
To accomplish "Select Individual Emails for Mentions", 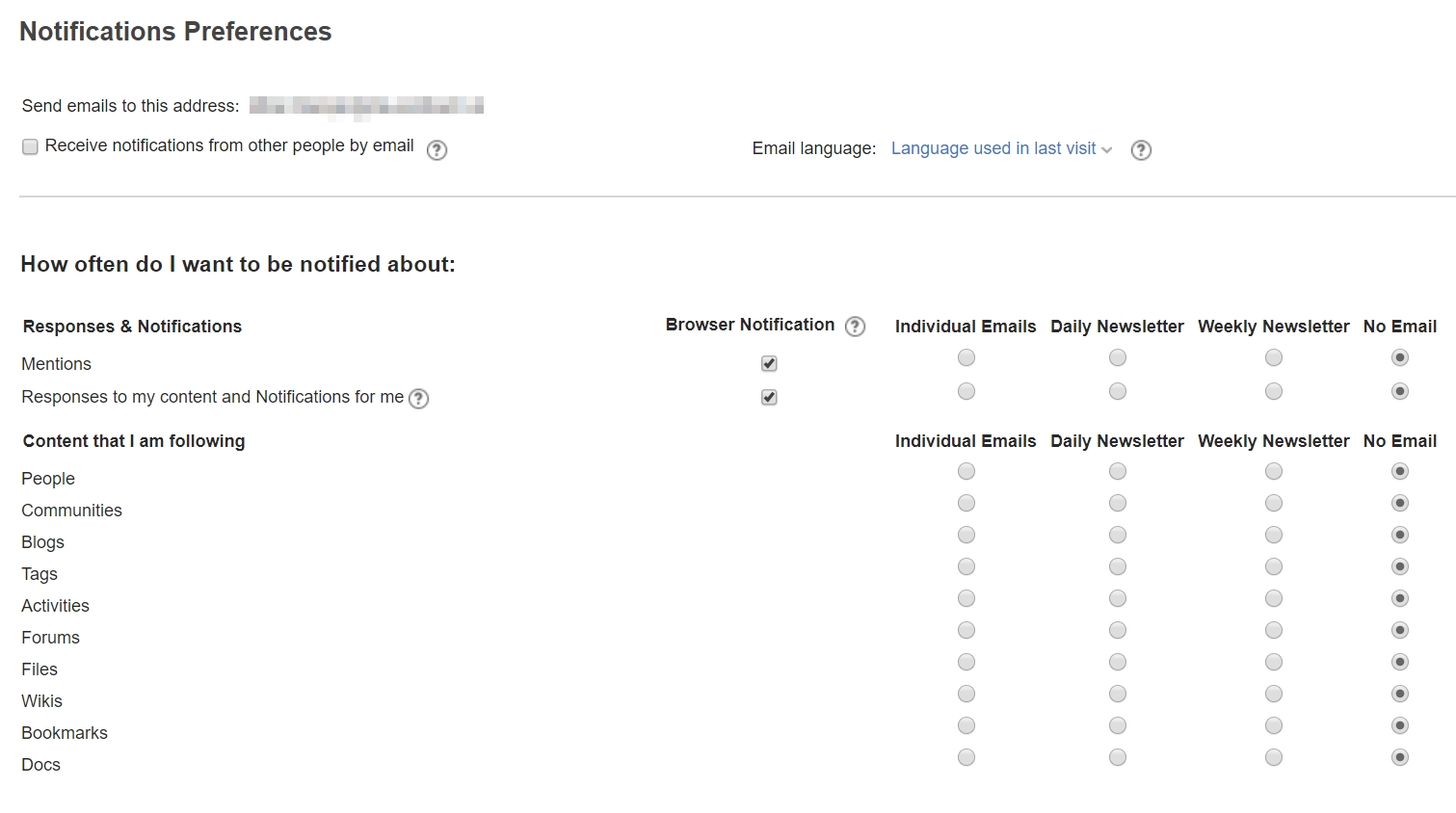I will click(966, 357).
